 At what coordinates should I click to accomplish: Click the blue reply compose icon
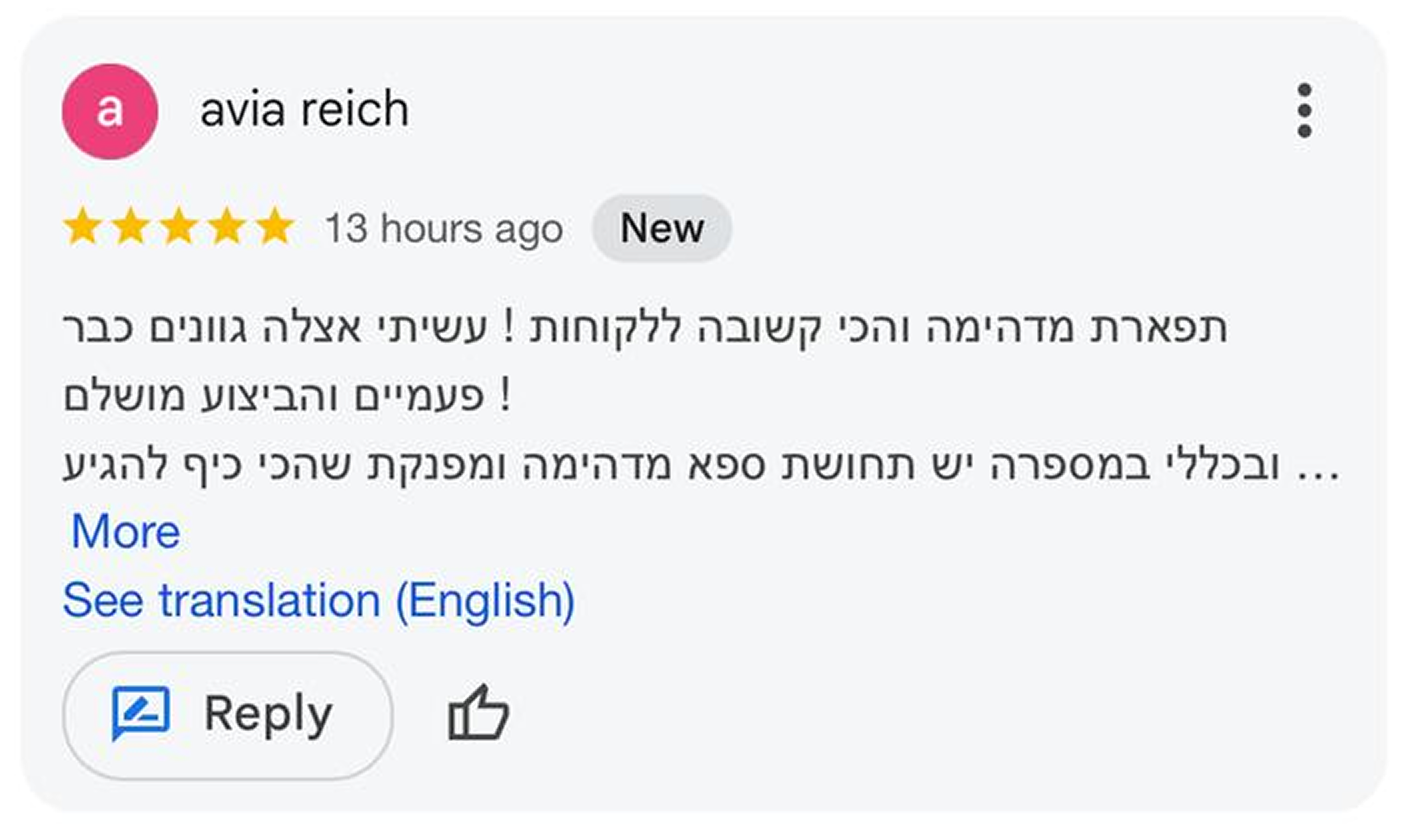[140, 714]
